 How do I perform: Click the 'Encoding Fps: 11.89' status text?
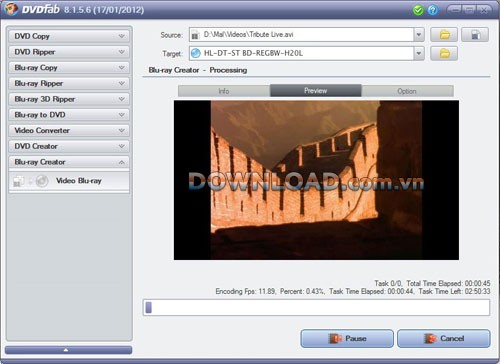(x=246, y=292)
